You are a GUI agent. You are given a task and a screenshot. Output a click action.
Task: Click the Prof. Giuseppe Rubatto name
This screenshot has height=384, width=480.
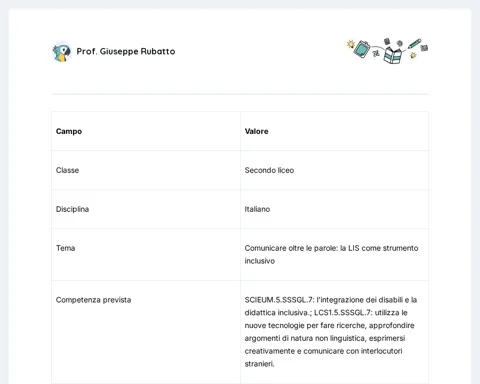(x=126, y=51)
